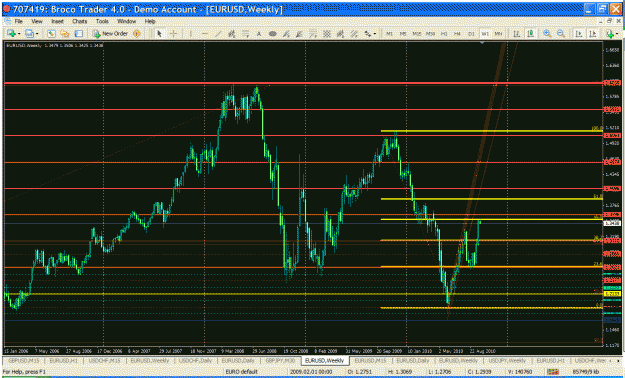
Task: Click the chart shift triangle marker
Action: (482, 42)
